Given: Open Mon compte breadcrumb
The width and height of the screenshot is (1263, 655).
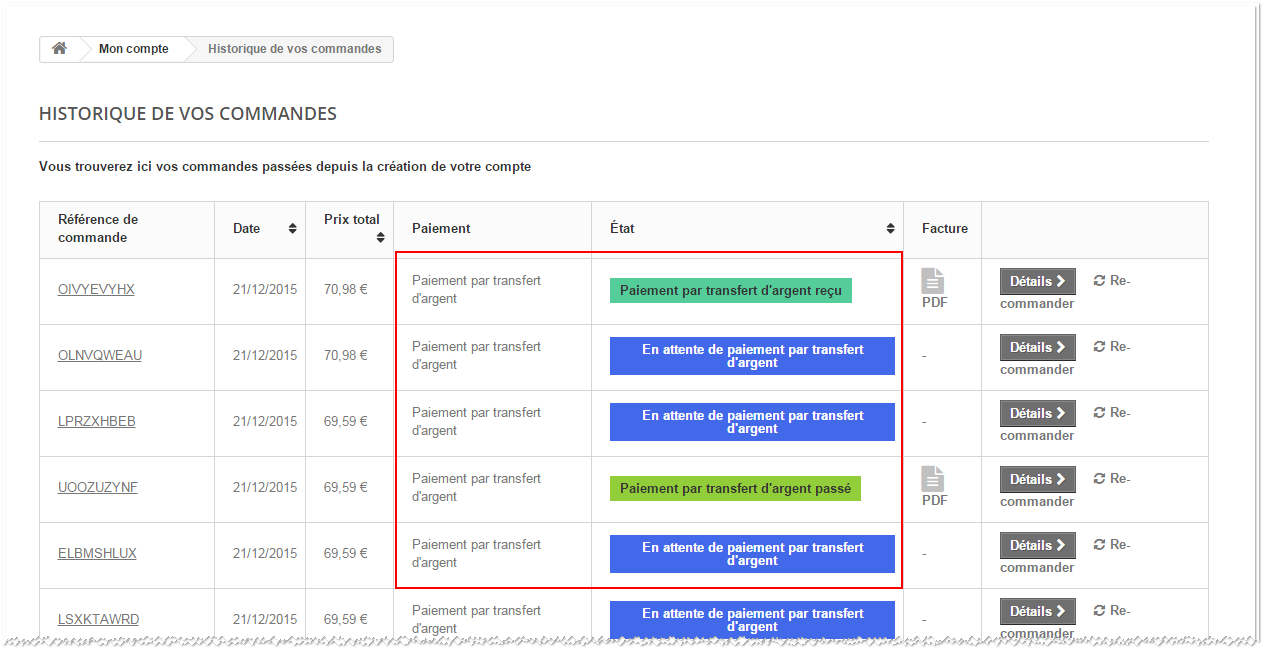Looking at the screenshot, I should 133,49.
